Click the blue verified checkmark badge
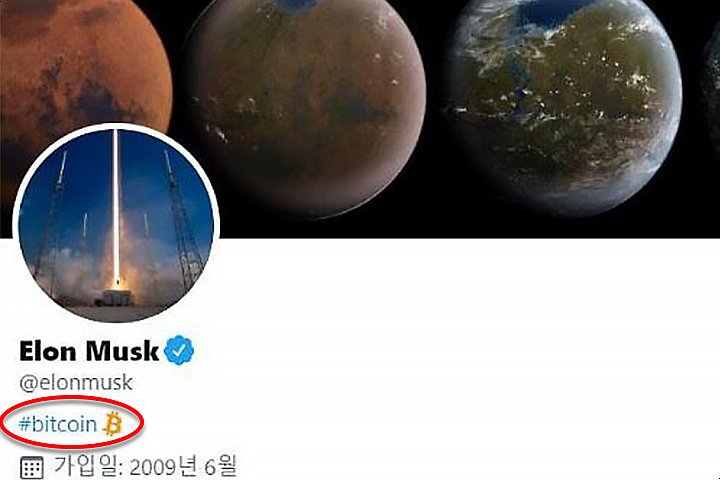This screenshot has width=720, height=480. [x=179, y=350]
